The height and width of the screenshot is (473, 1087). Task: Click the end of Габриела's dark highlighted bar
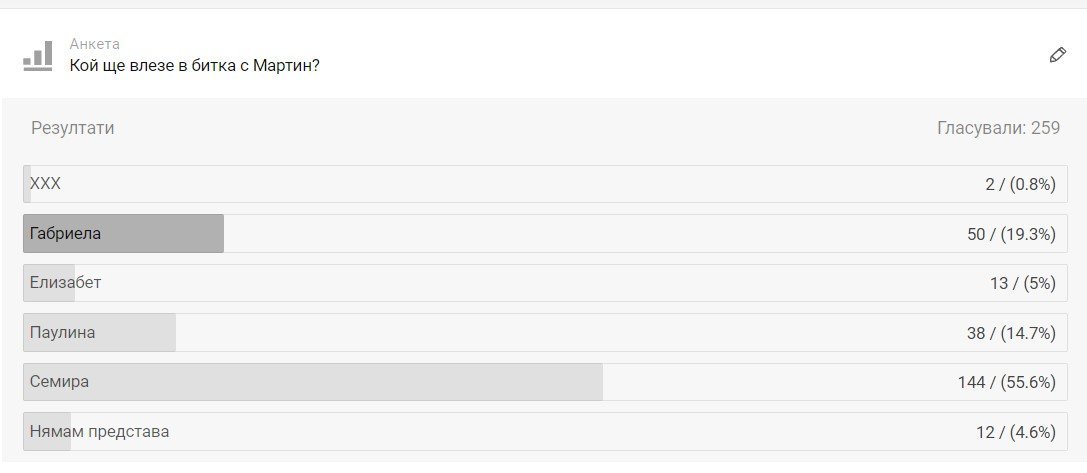pos(219,233)
